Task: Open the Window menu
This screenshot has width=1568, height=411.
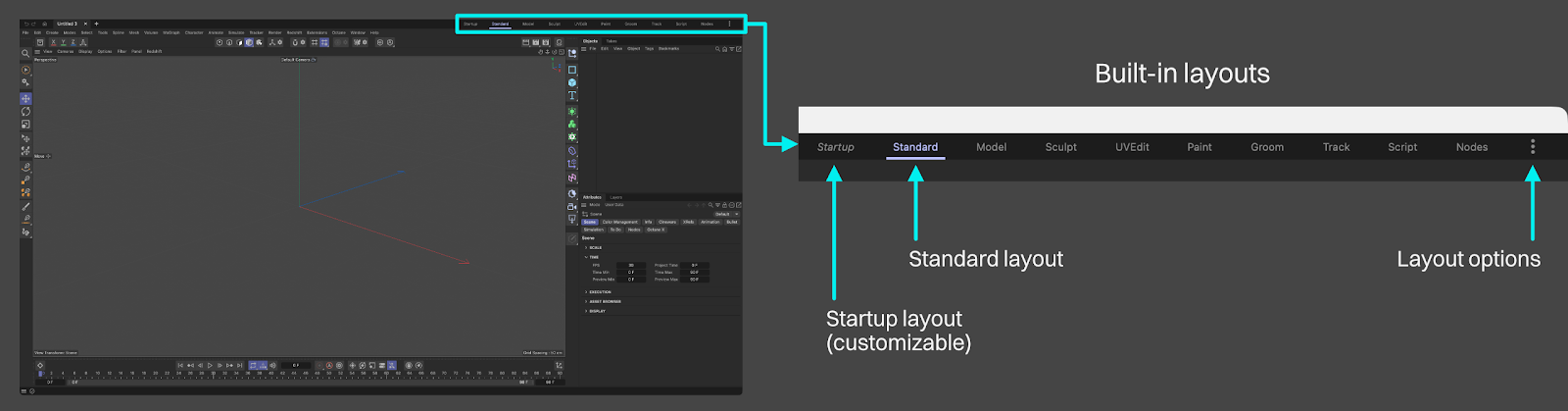Action: pos(358,32)
